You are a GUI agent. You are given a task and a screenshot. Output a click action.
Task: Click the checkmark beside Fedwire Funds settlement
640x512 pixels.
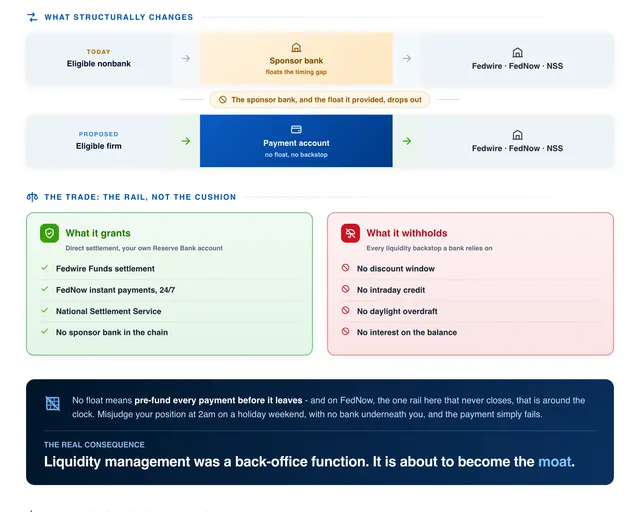[44, 268]
